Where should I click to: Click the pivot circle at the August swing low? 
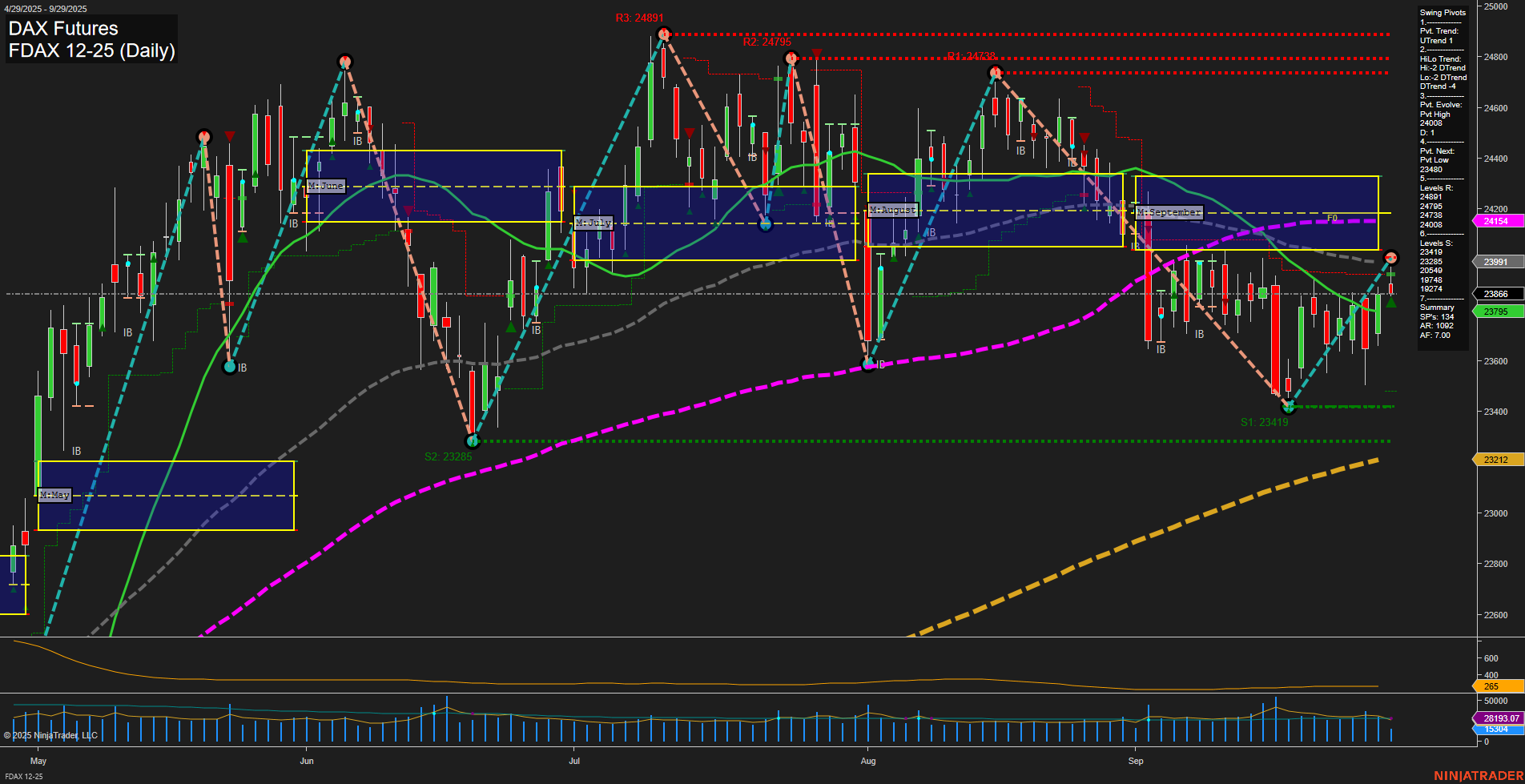(x=869, y=364)
